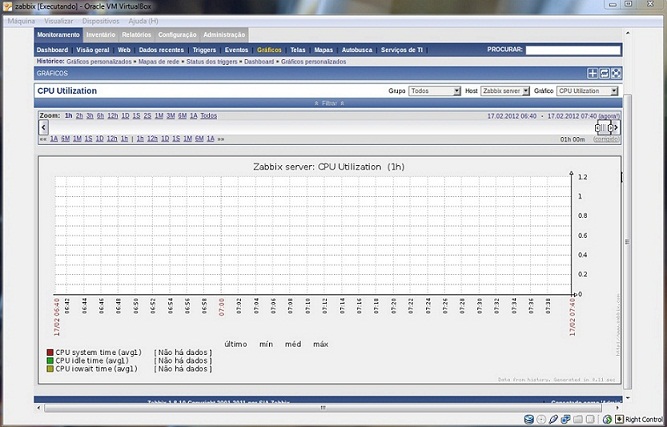Toggle fullscreen icon in the GRAFICOS header
Image resolution: width=667 pixels, height=427 pixels.
pos(616,73)
